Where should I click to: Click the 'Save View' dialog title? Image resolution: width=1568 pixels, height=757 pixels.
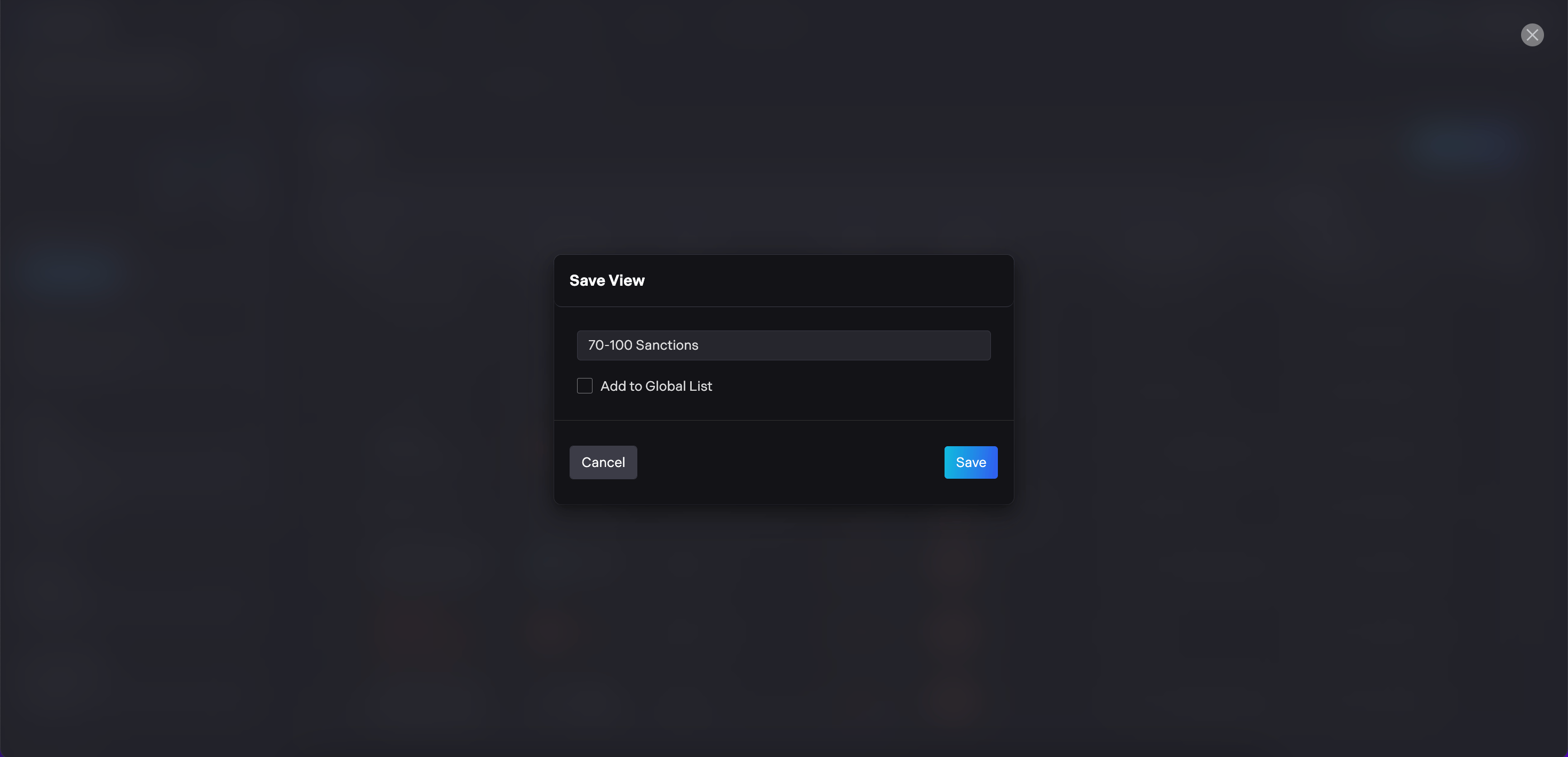607,280
